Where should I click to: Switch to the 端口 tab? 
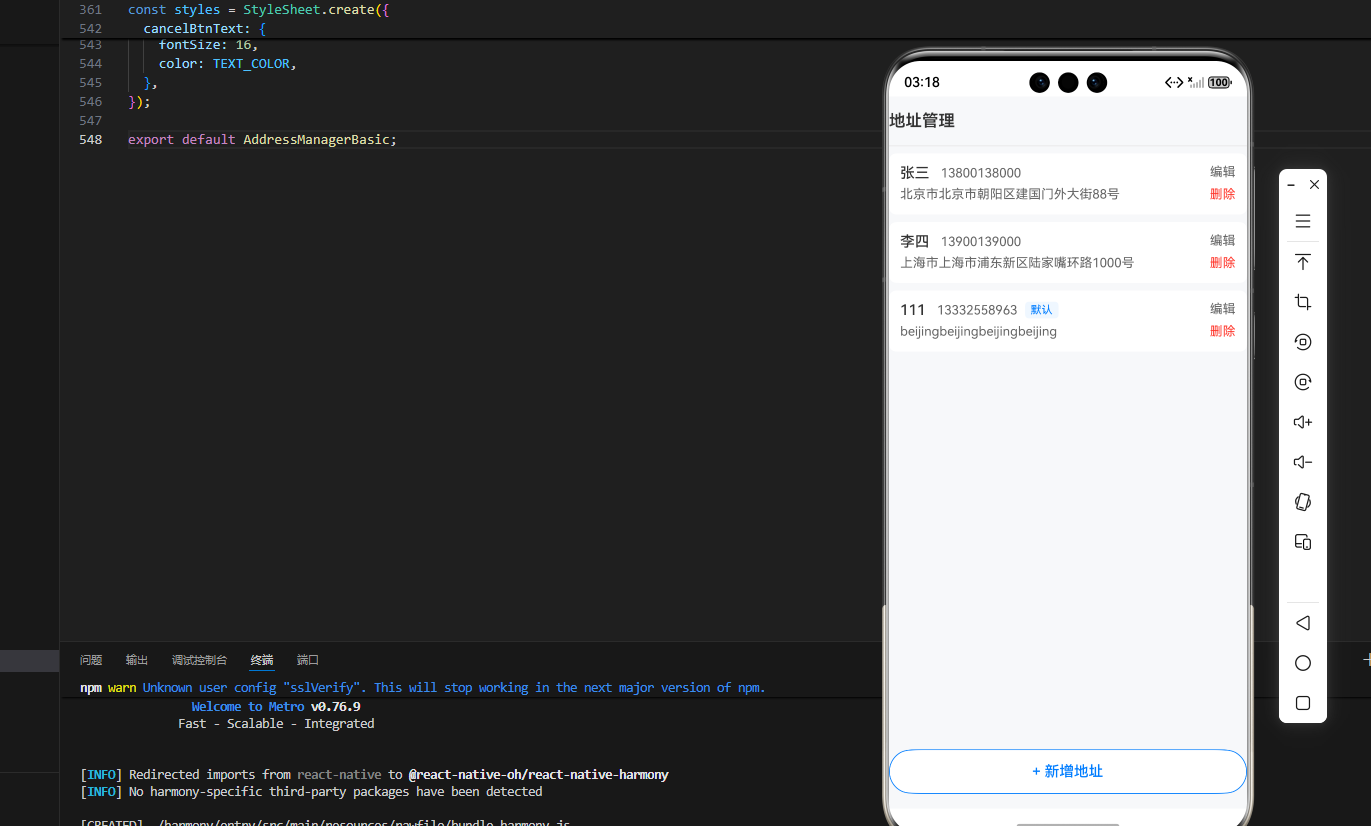click(307, 660)
